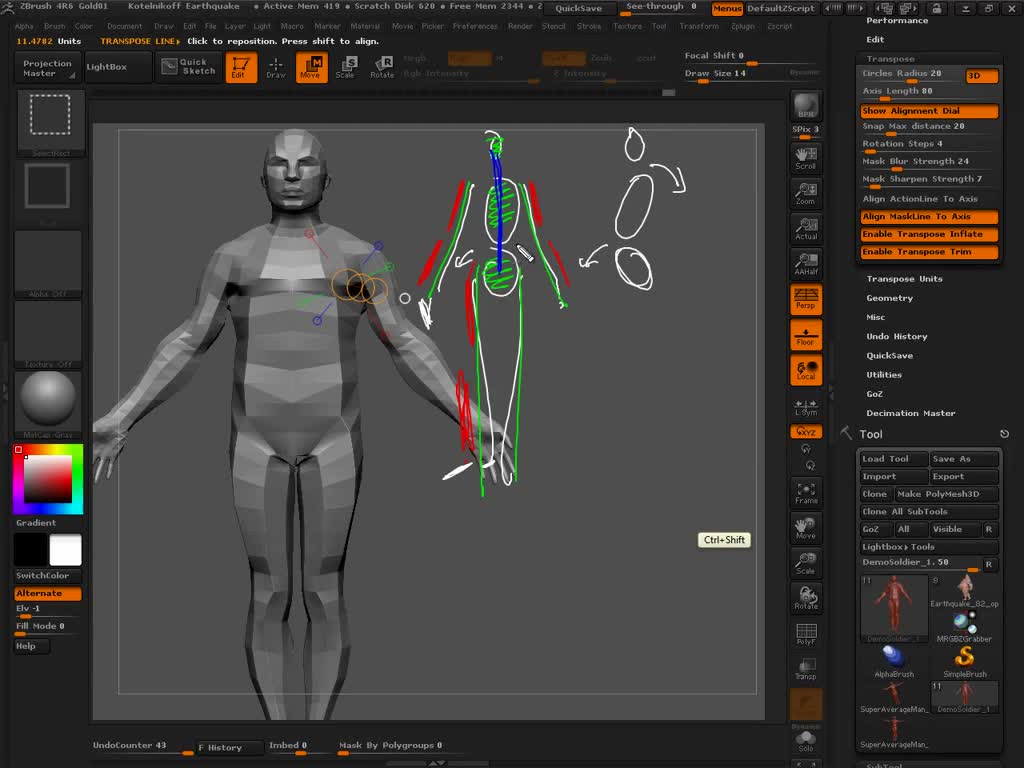Click the Save As button
Viewport: 1024px width, 768px height.
pyautogui.click(x=964, y=459)
